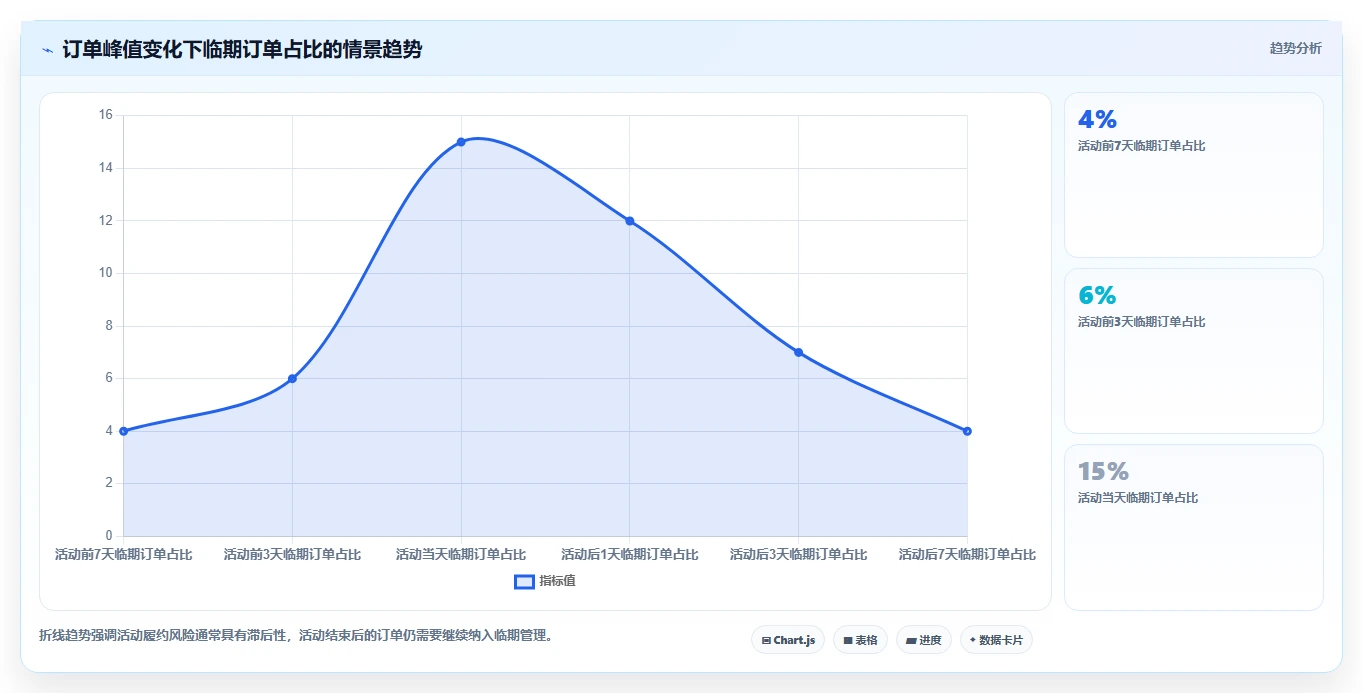Screen dimensions: 1363x693
Task: Click y-axis tick value 16
Action: pos(106,115)
